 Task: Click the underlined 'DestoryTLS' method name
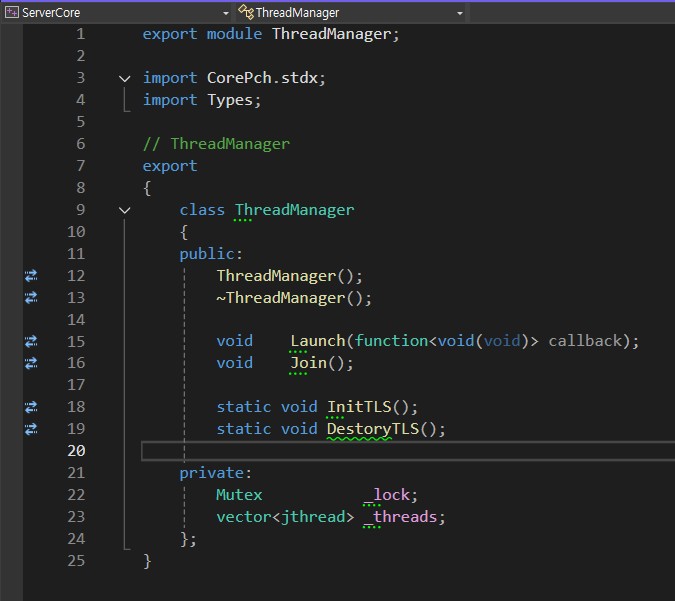[x=373, y=429]
